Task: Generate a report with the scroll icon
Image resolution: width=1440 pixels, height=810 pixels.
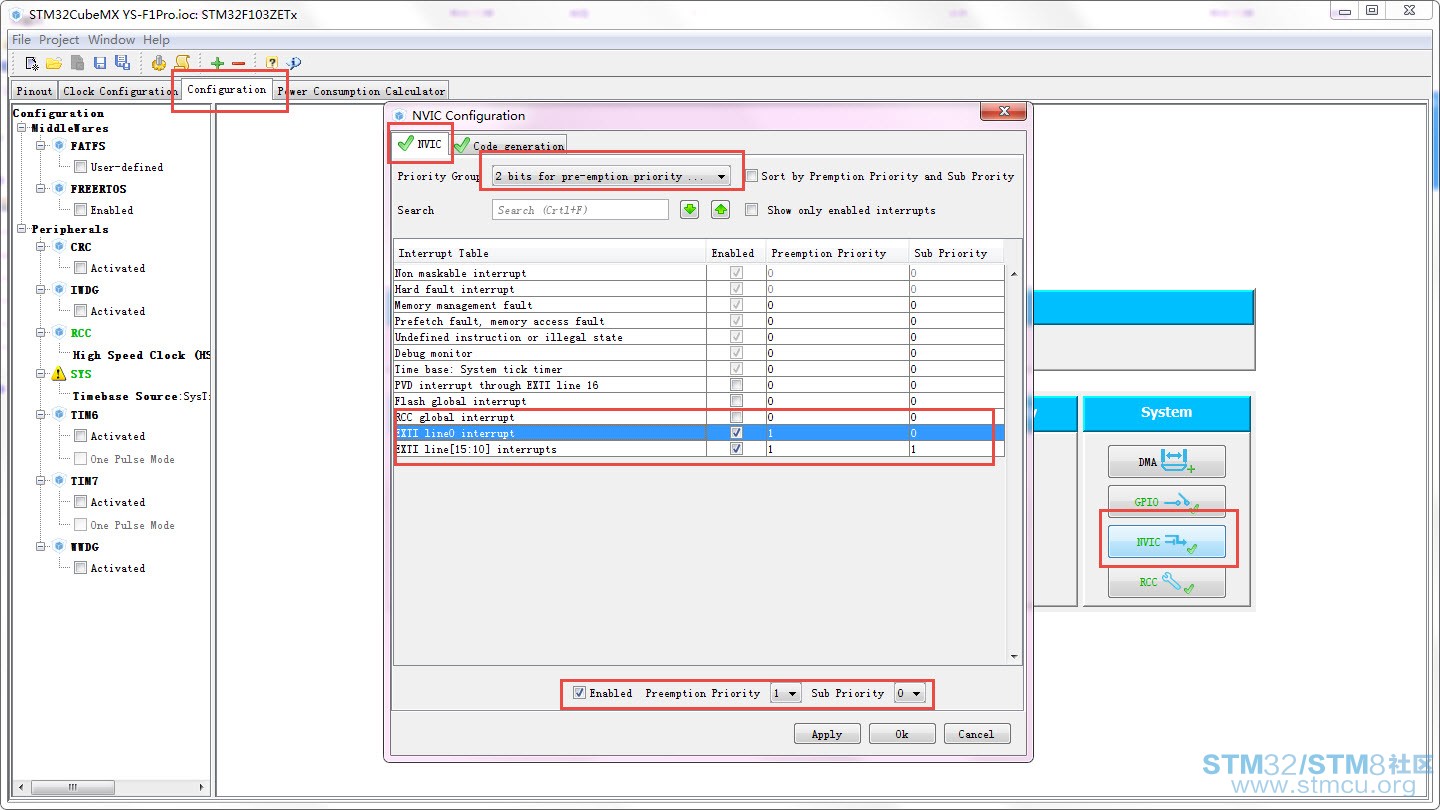Action: [x=182, y=63]
